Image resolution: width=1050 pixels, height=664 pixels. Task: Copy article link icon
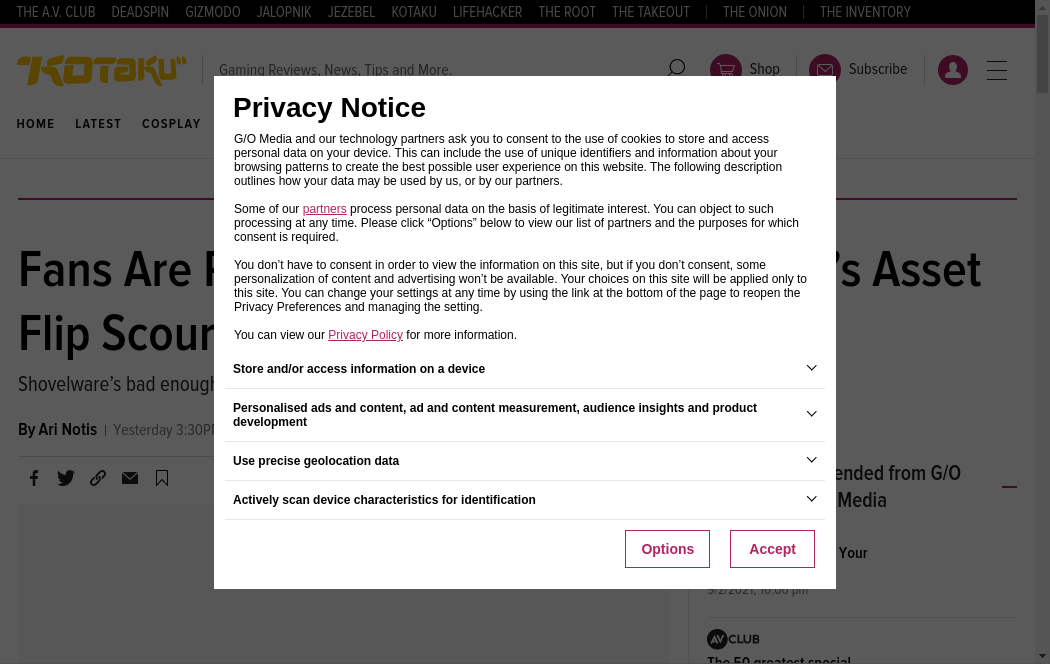pos(98,478)
